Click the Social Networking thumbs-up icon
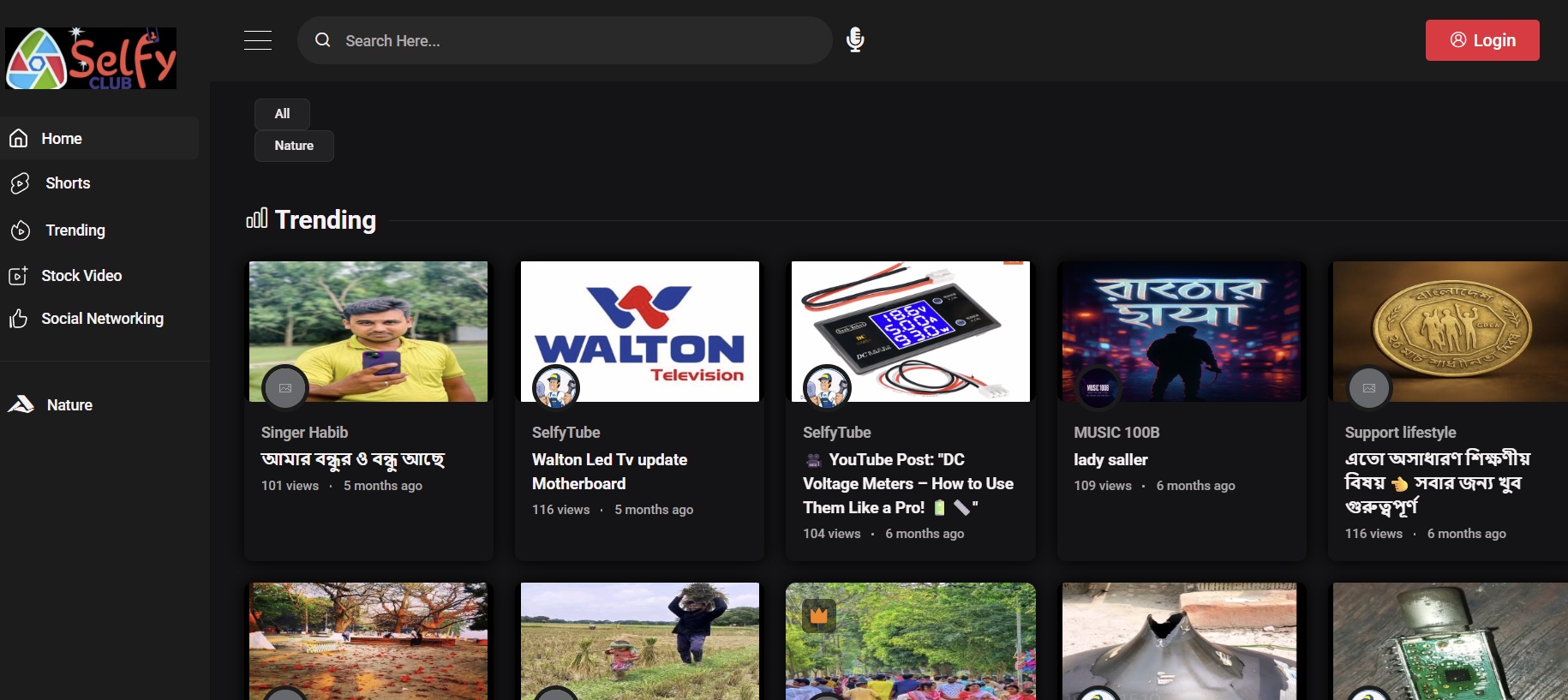 click(19, 319)
